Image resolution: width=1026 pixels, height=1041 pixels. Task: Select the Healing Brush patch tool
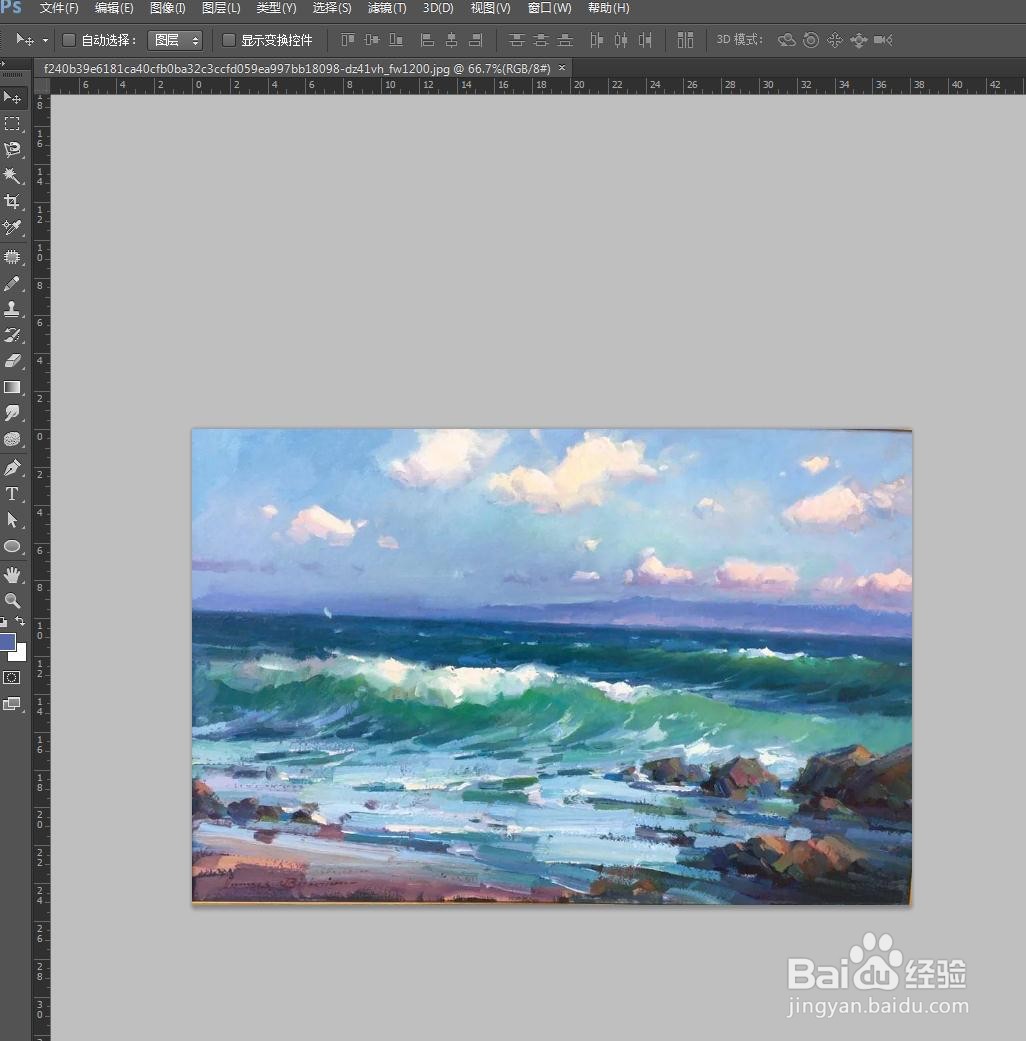[x=12, y=257]
